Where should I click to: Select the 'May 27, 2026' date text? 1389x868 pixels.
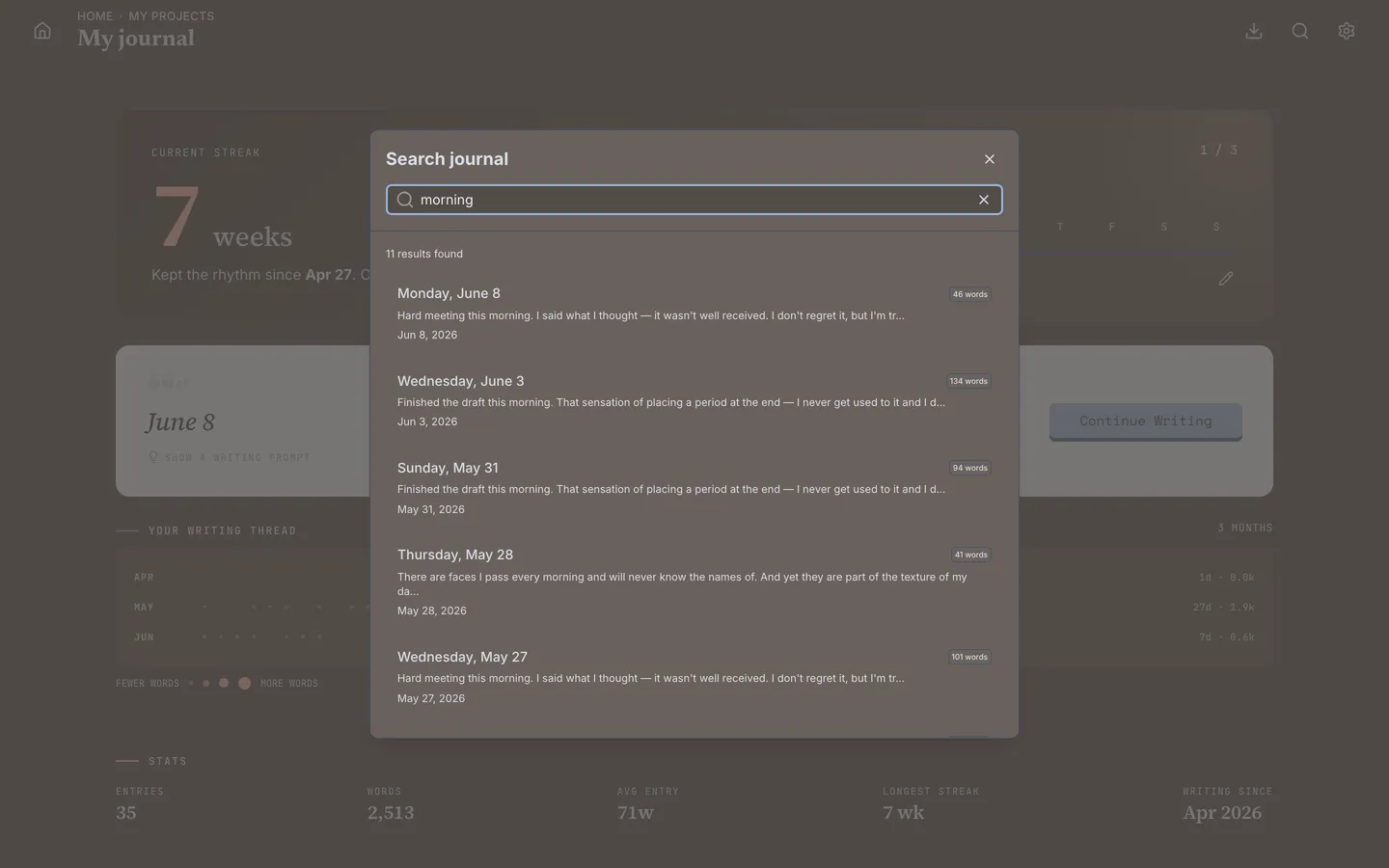point(431,698)
